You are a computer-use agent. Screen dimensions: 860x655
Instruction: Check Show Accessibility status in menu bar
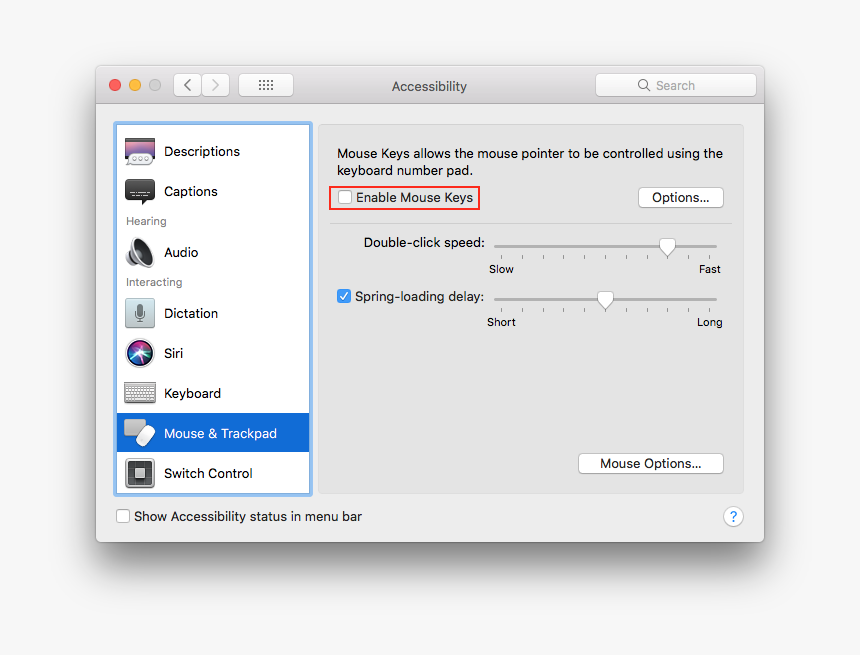[x=123, y=516]
